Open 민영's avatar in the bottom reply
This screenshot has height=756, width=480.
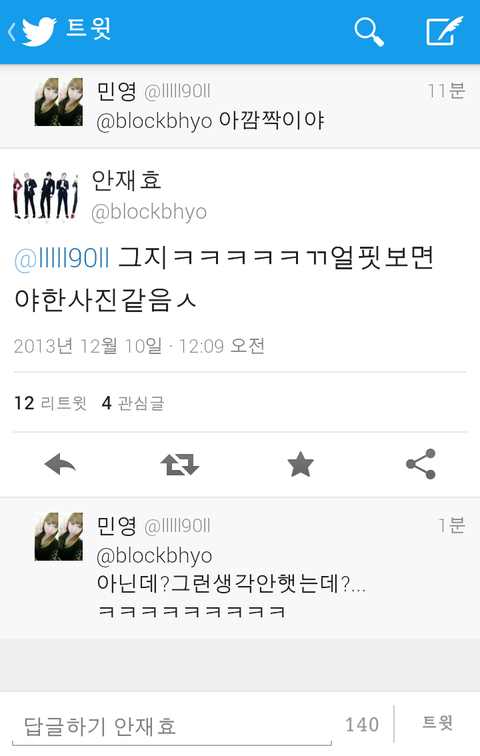59,537
